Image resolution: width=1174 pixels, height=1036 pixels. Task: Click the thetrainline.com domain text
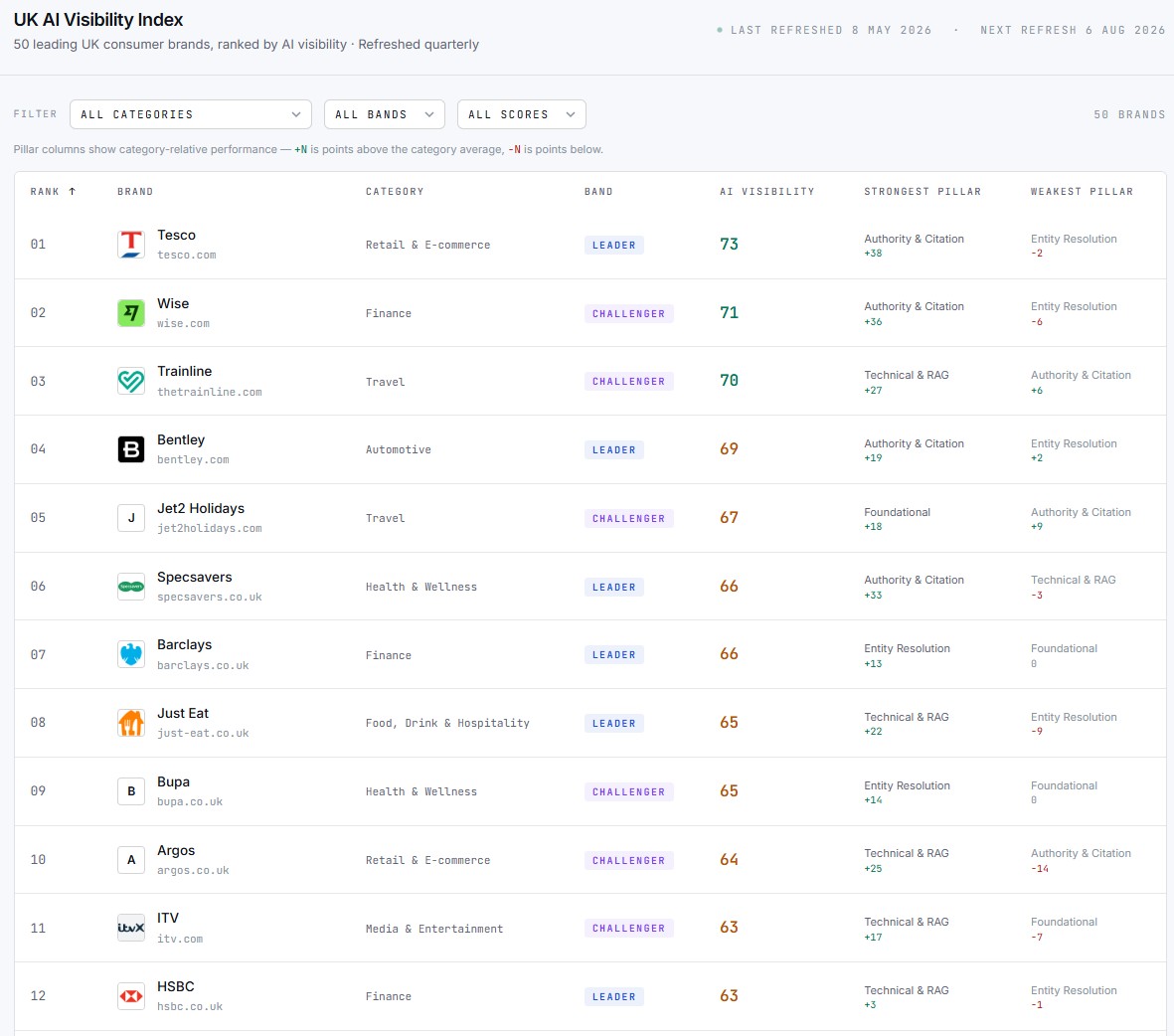210,393
